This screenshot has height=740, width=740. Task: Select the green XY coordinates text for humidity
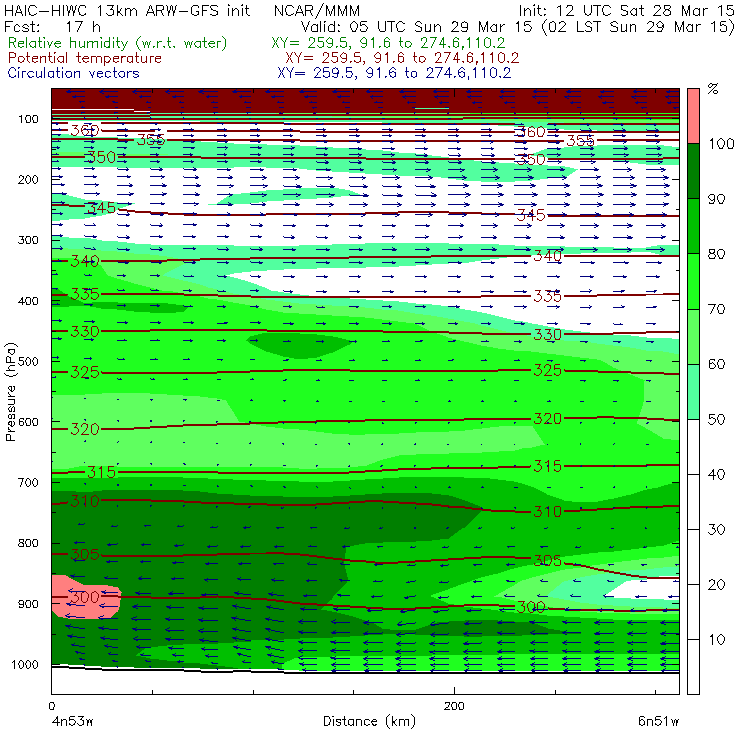(388, 43)
